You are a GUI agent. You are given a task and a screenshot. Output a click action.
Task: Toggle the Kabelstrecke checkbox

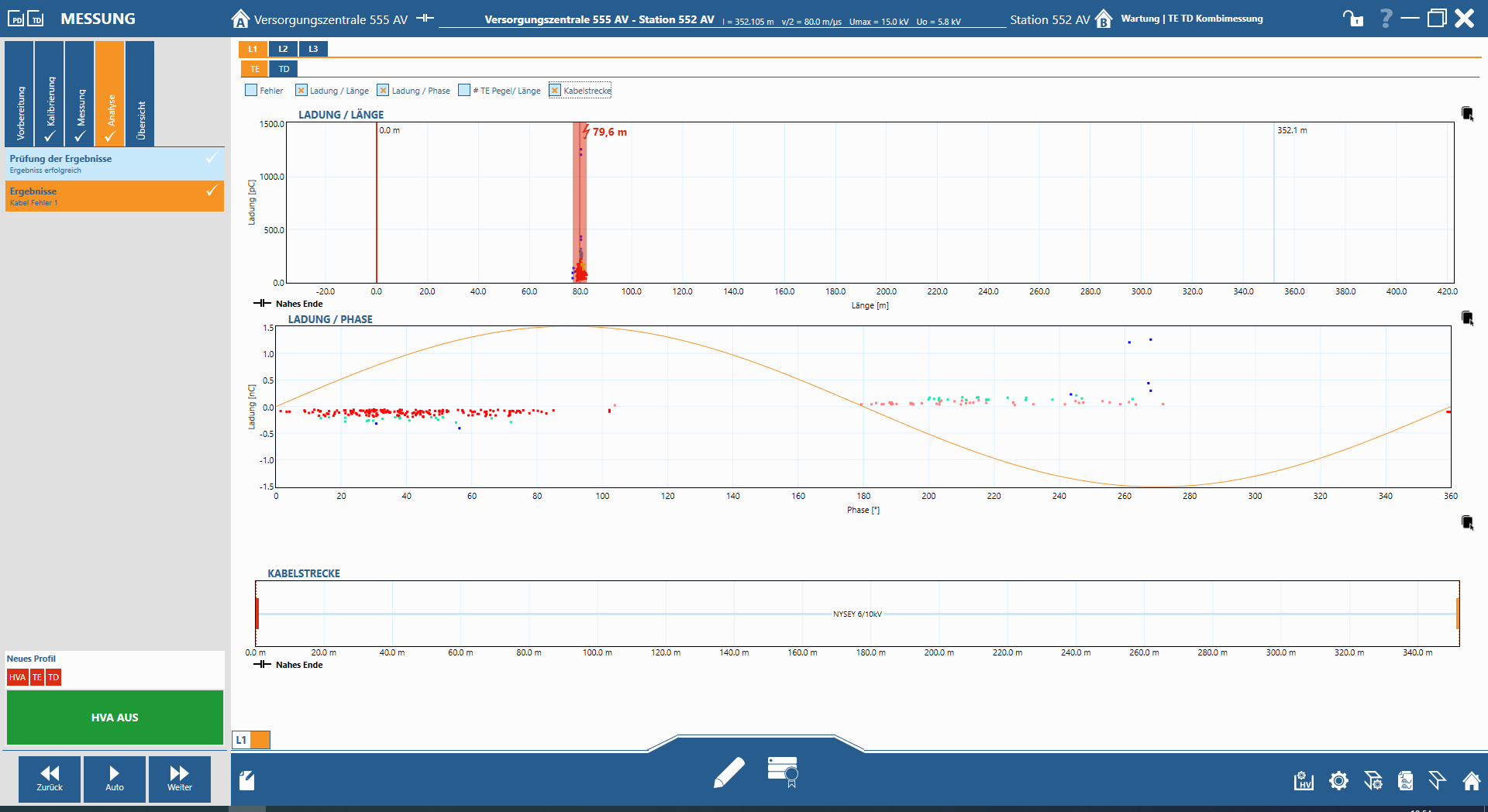click(555, 91)
